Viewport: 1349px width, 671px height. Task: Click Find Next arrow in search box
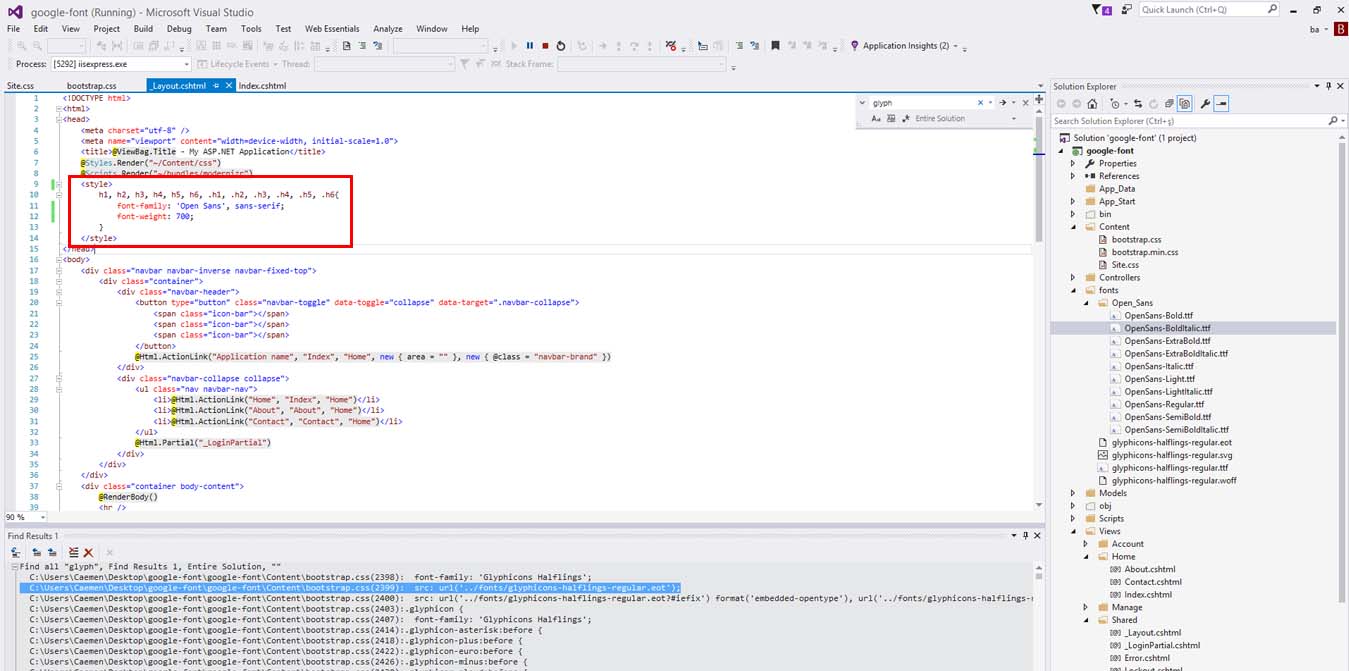(x=1002, y=103)
